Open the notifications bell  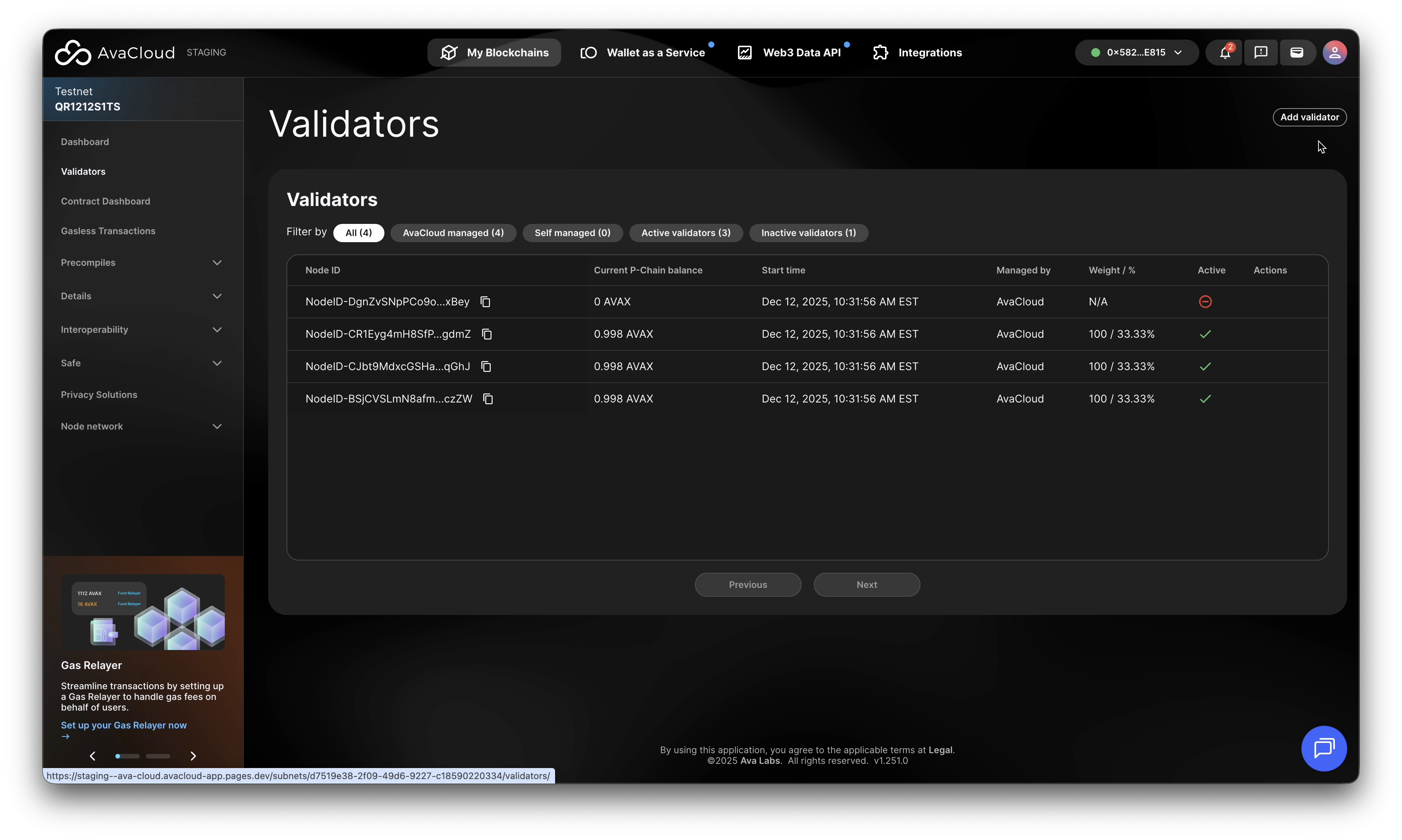(x=1224, y=53)
